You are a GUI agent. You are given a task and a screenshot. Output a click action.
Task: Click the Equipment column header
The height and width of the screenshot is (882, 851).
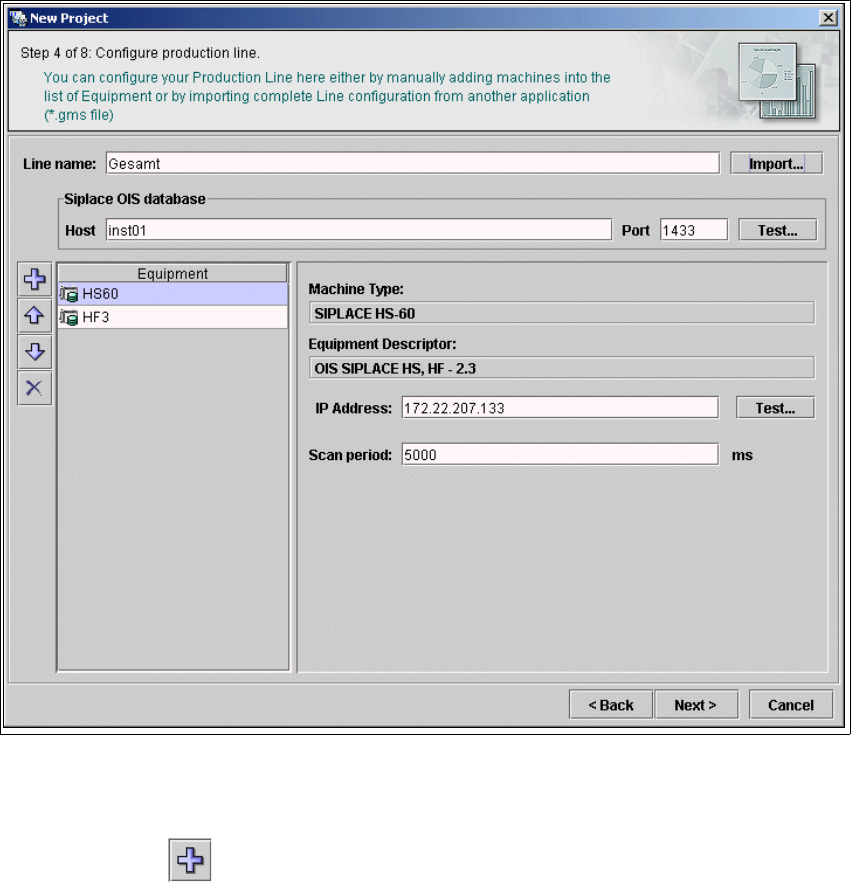point(173,273)
